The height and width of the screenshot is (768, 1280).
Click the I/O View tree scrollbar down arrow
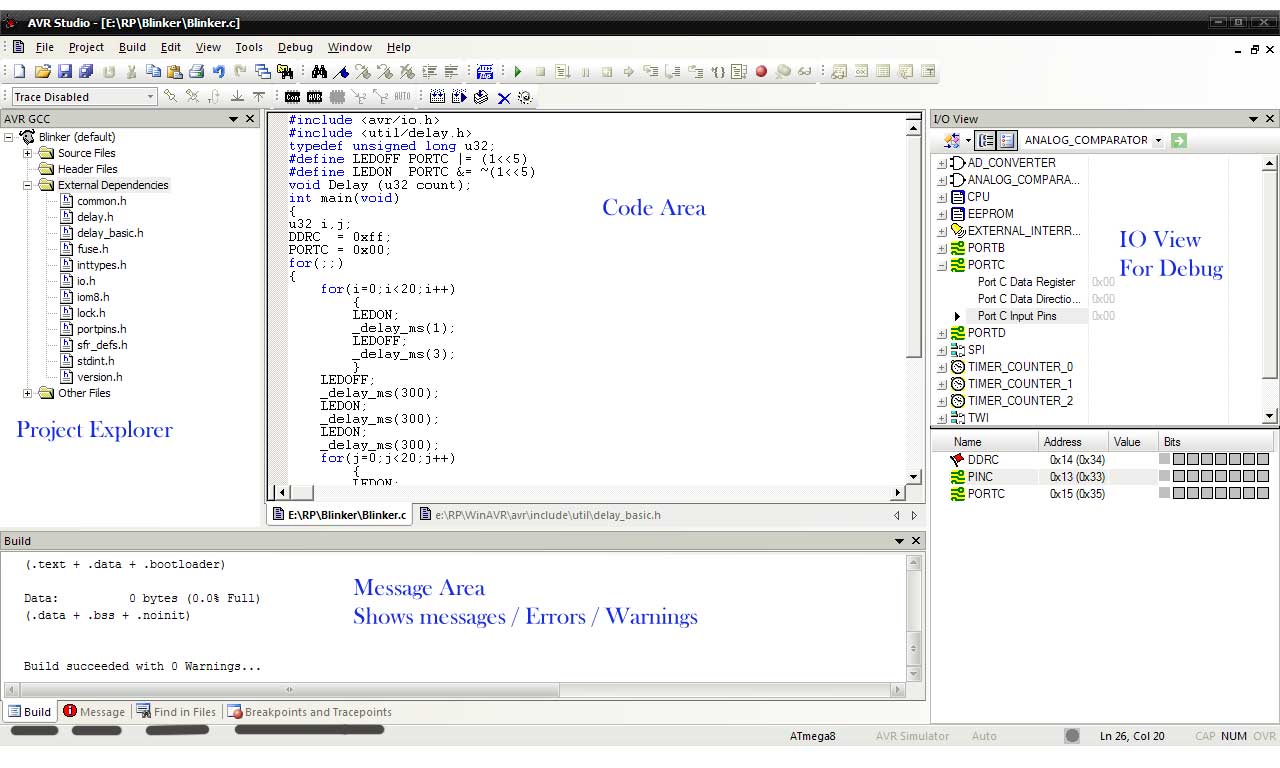pyautogui.click(x=1270, y=416)
